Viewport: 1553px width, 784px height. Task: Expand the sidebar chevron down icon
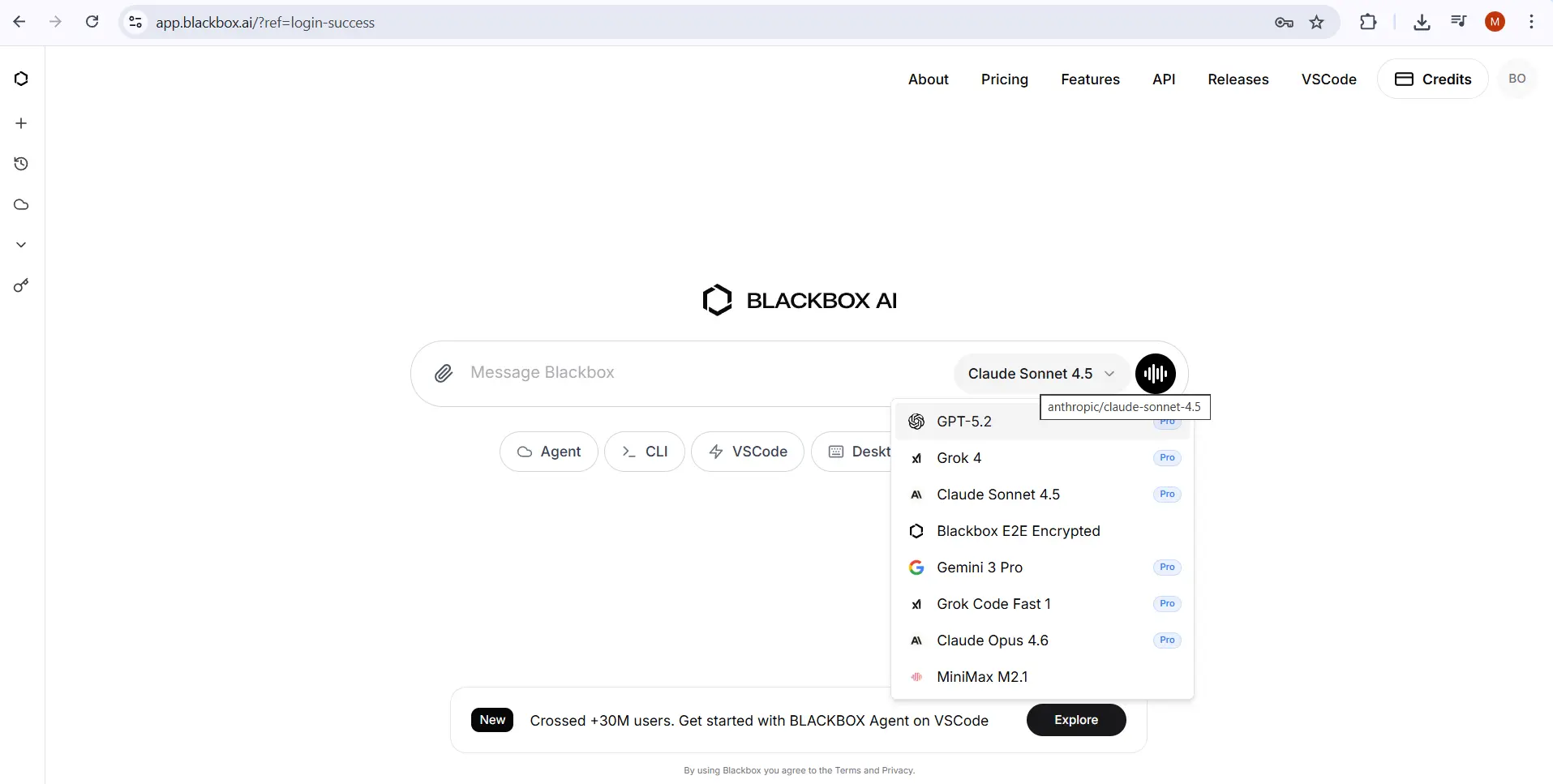point(21,245)
